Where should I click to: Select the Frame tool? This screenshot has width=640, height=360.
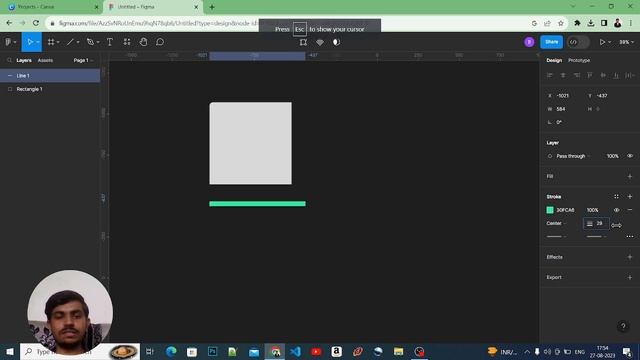(x=51, y=42)
